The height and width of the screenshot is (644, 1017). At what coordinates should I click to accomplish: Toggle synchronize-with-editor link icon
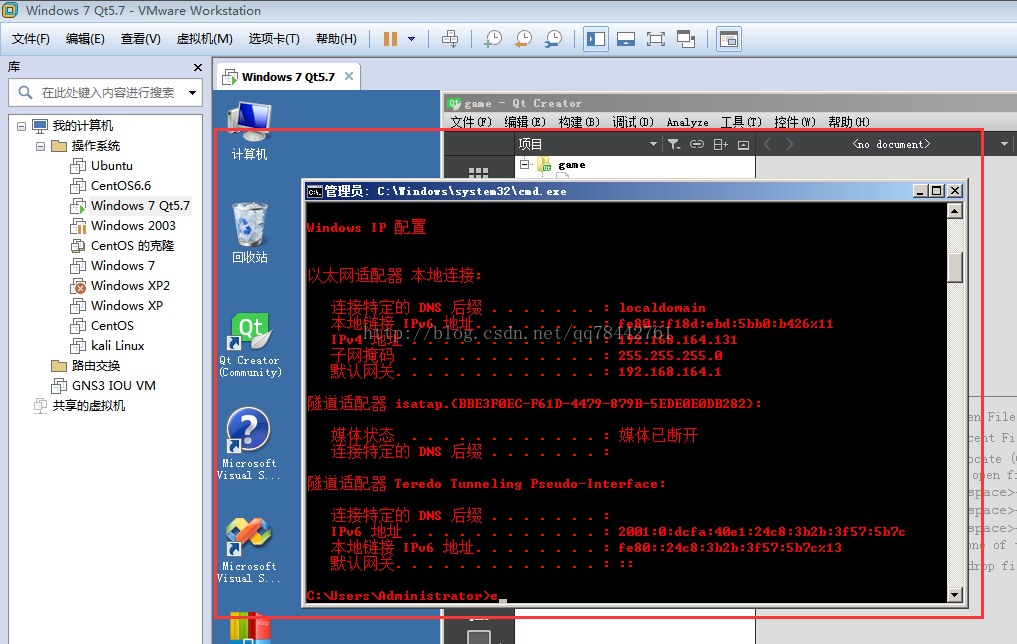click(x=697, y=144)
